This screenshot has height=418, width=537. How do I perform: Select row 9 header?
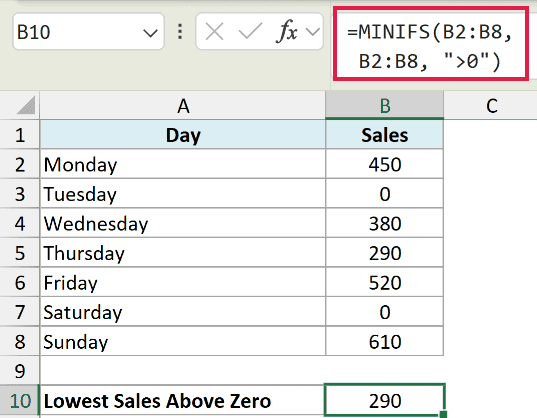pos(20,371)
